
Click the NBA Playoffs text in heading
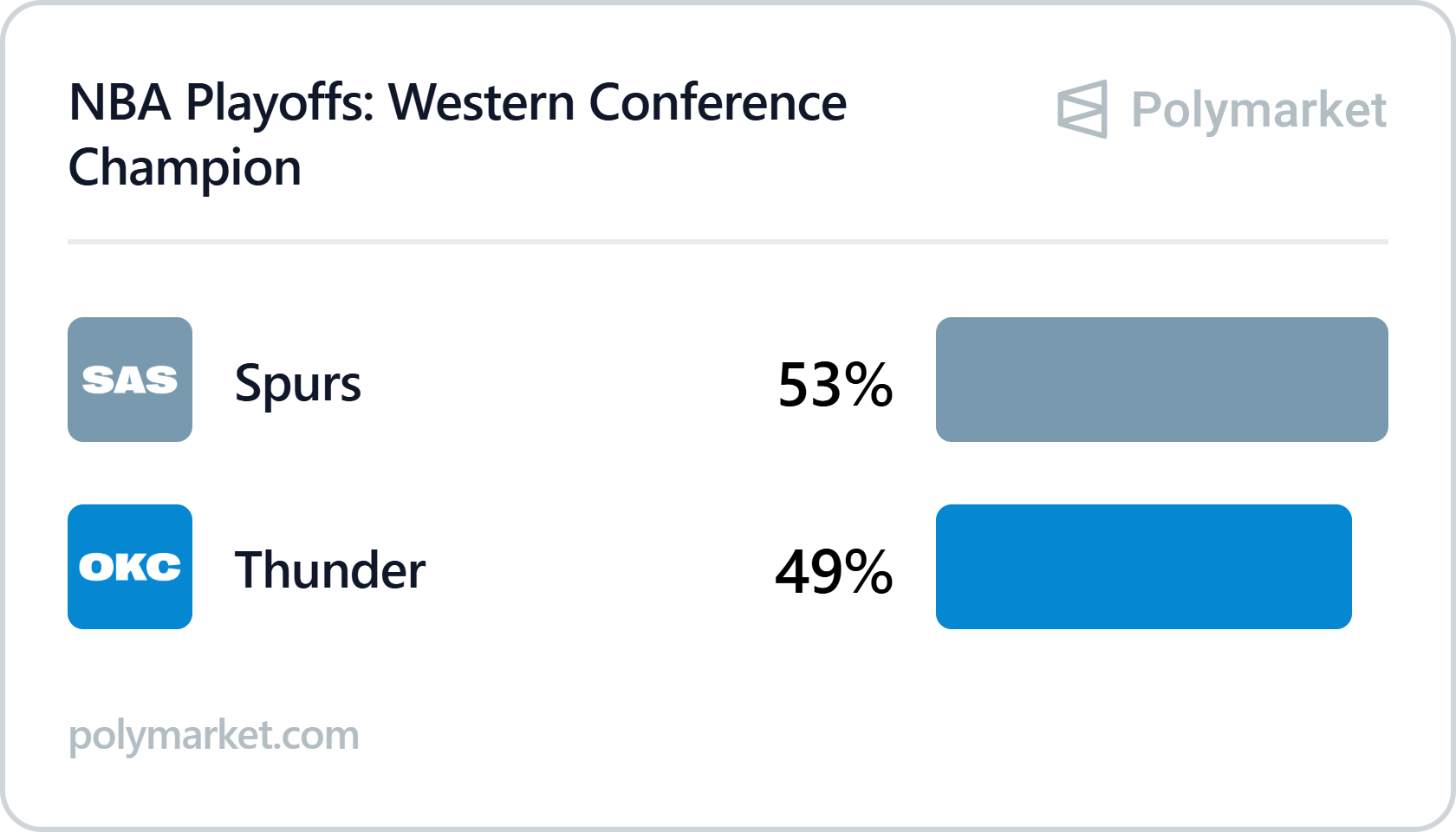point(221,102)
